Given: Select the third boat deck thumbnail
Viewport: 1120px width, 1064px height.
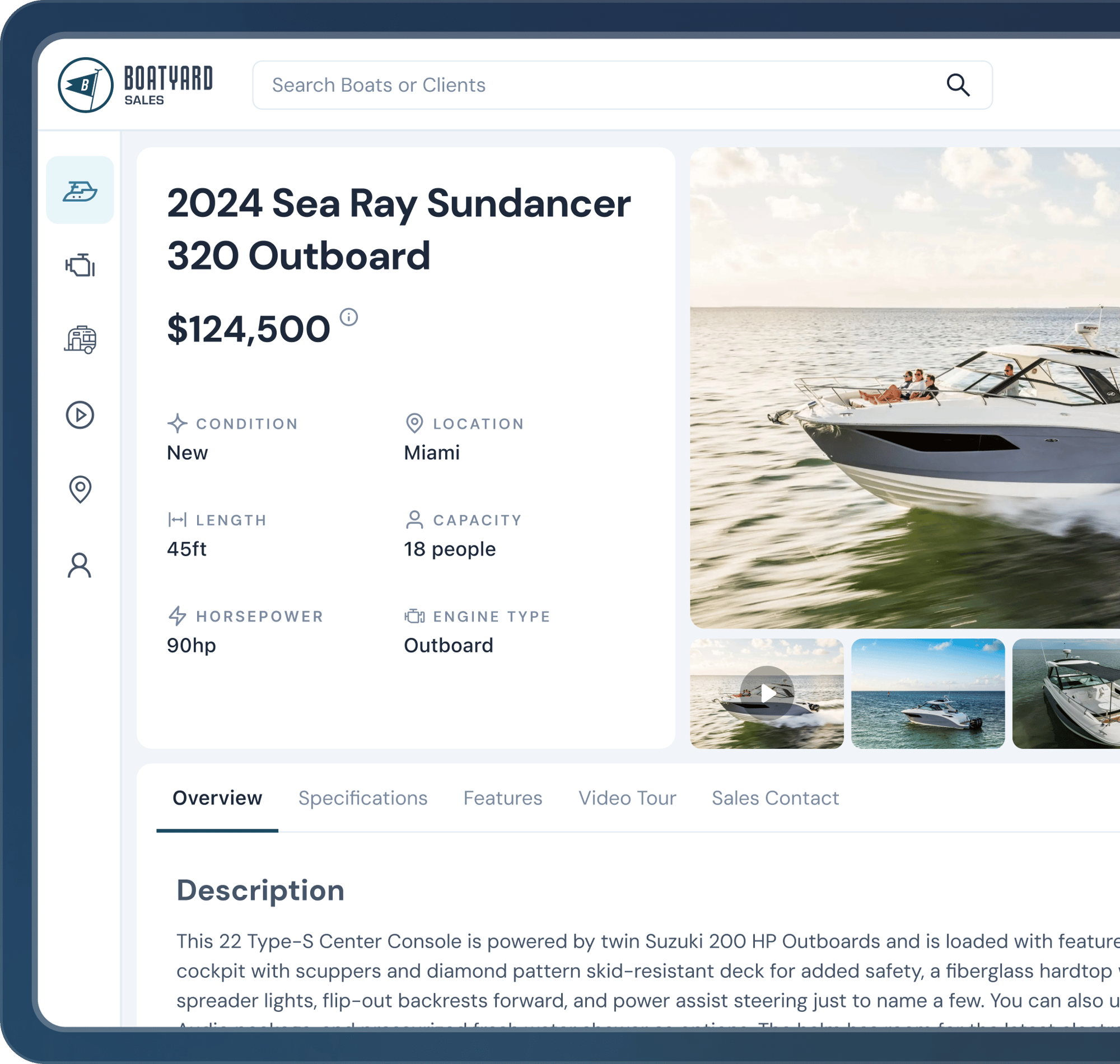Looking at the screenshot, I should click(x=1066, y=693).
